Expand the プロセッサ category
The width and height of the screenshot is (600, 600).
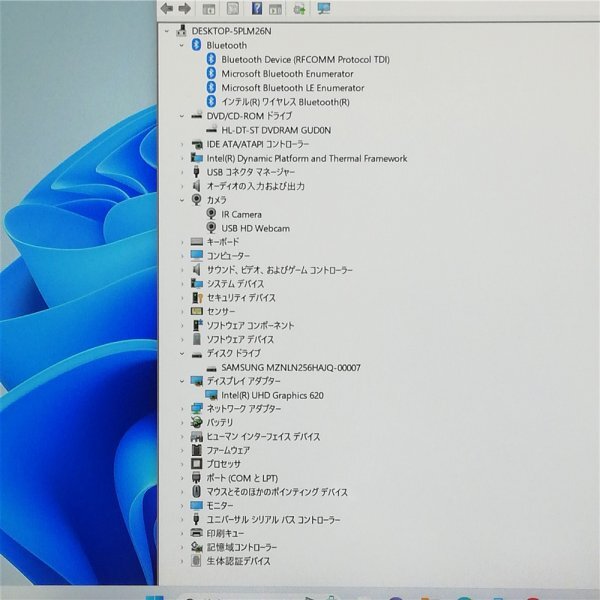tap(182, 464)
